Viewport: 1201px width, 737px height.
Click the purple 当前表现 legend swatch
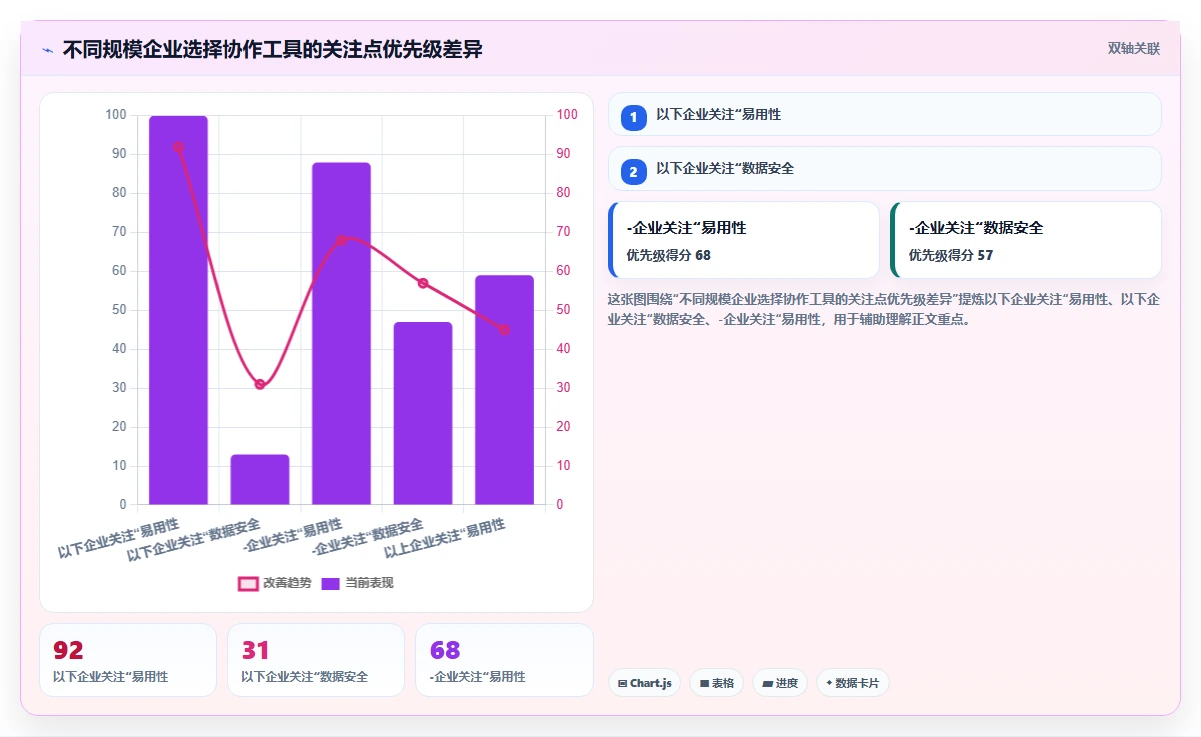coord(331,583)
